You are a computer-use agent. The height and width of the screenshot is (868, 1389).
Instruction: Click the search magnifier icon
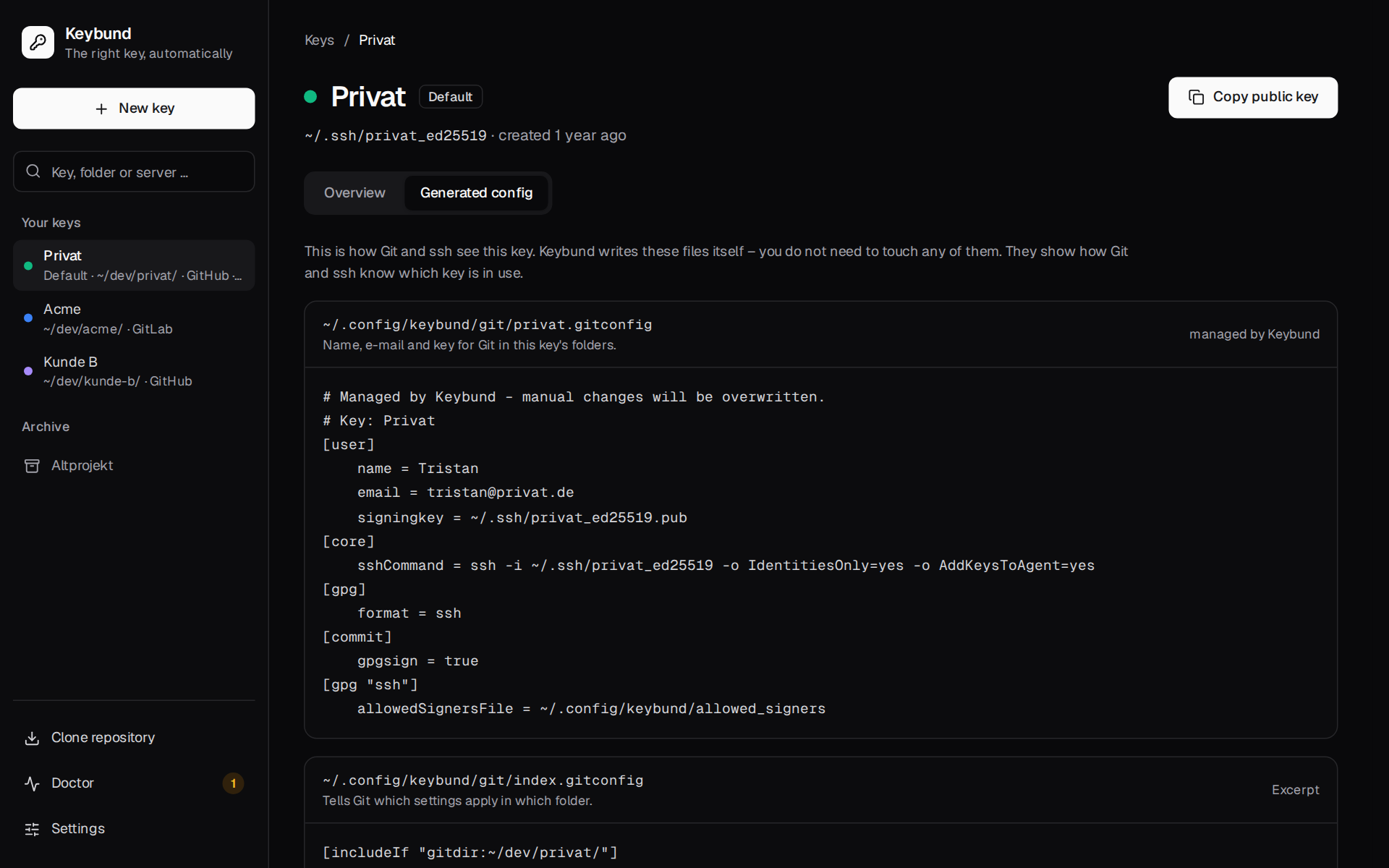coord(33,171)
